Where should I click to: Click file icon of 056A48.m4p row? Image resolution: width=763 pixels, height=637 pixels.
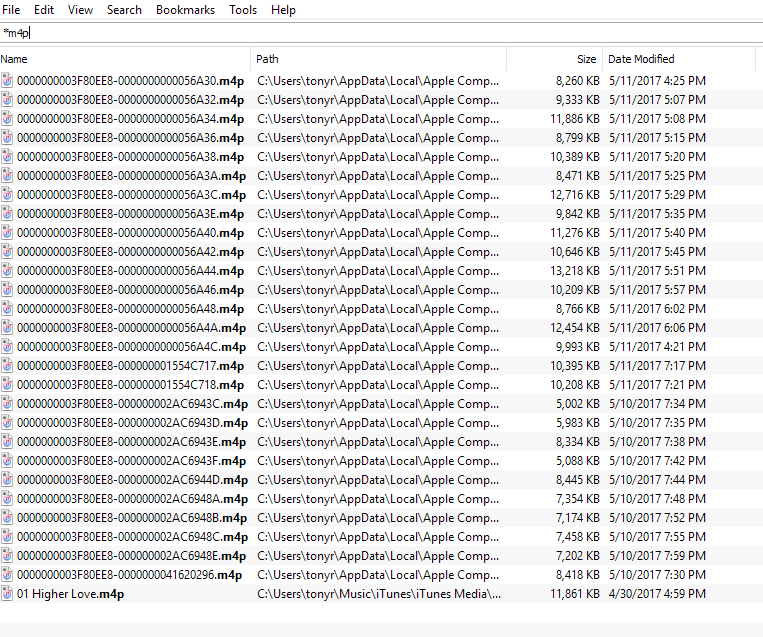tap(7, 309)
